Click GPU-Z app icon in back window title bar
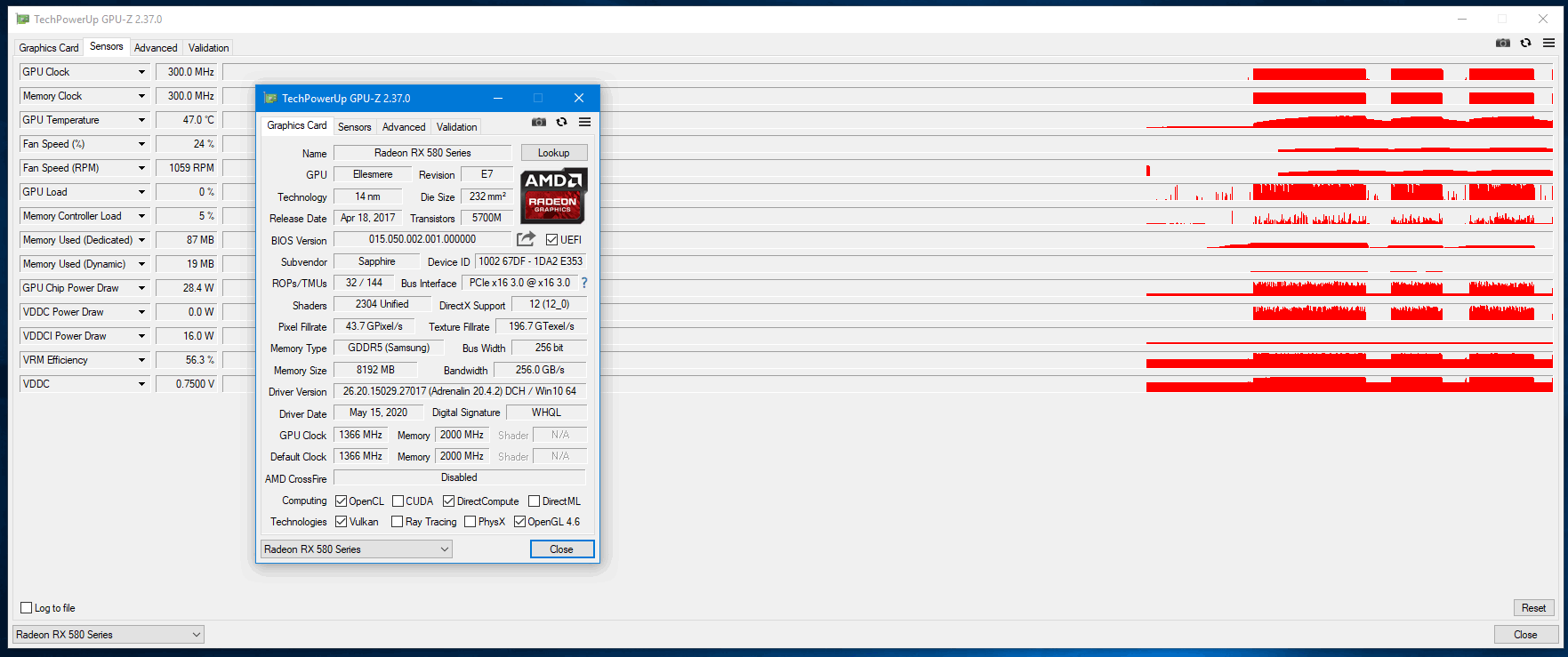Image resolution: width=1568 pixels, height=657 pixels. [x=23, y=19]
